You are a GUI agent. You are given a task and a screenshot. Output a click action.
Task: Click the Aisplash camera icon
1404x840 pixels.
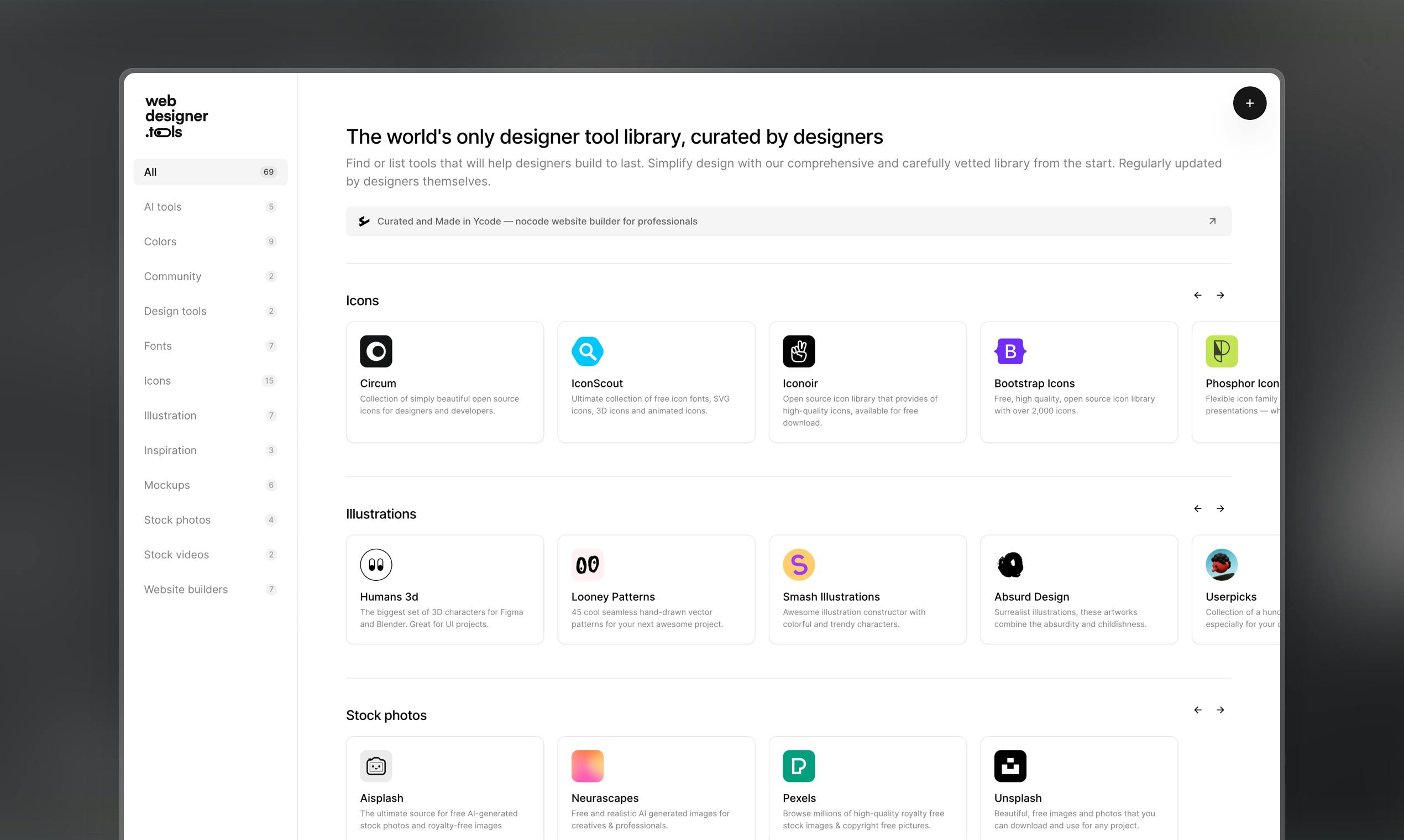coord(376,766)
